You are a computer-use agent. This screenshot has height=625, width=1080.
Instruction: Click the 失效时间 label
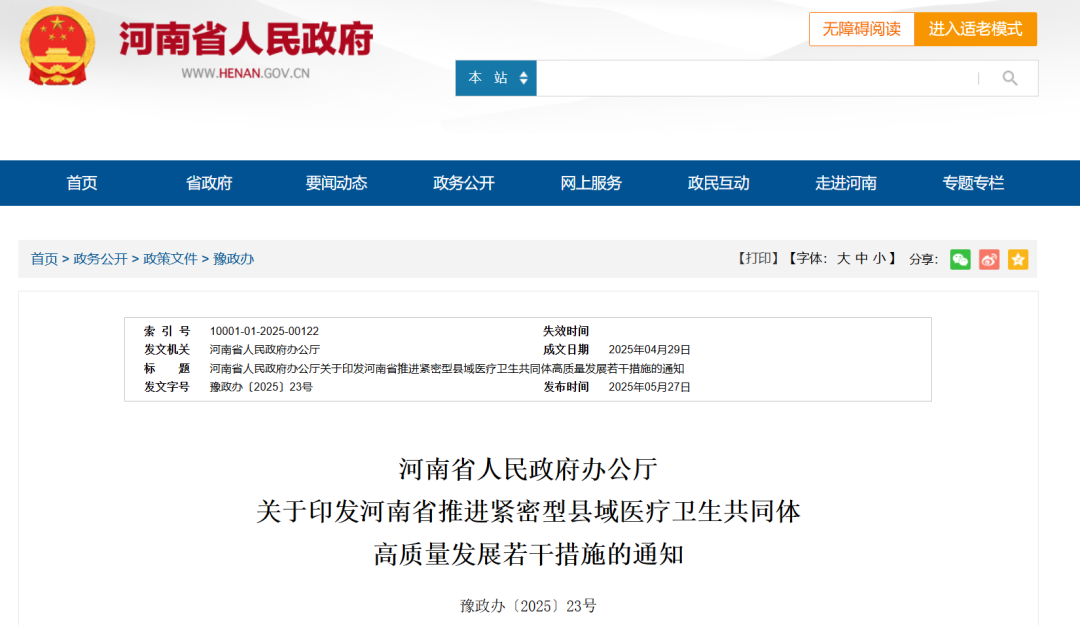tap(566, 331)
